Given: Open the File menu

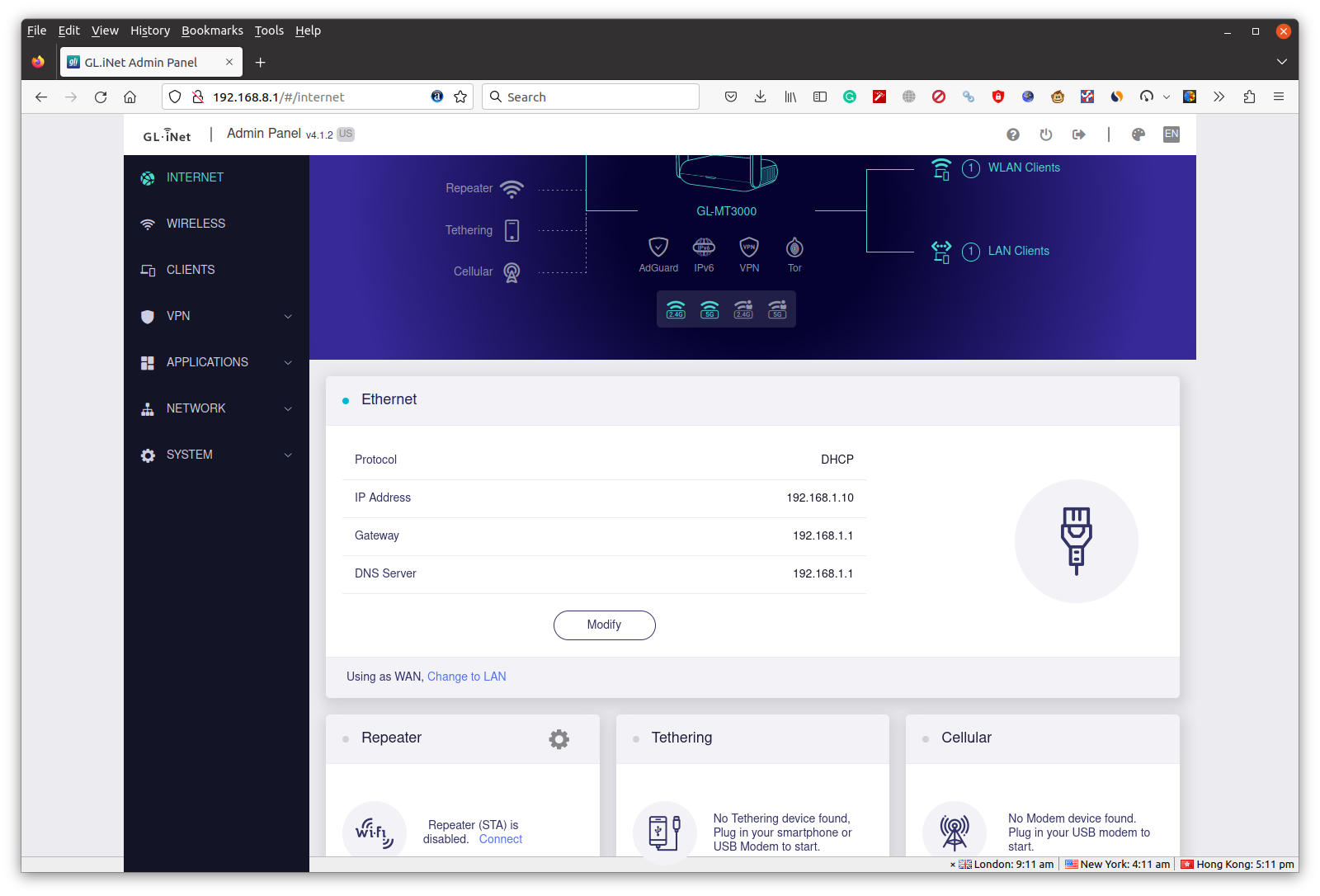Looking at the screenshot, I should point(36,31).
